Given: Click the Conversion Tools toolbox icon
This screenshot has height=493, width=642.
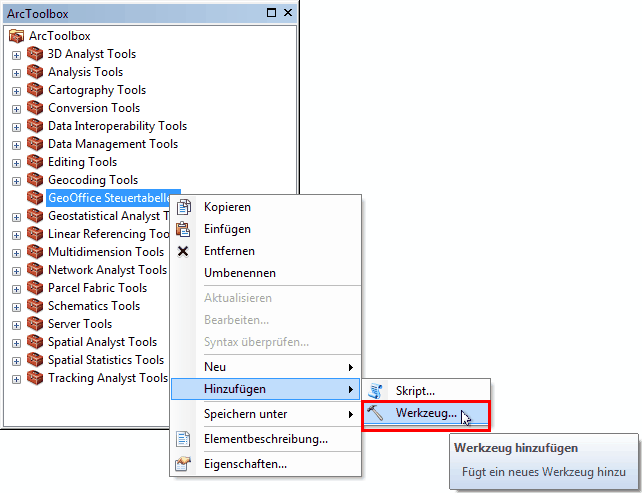Looking at the screenshot, I should point(36,108).
